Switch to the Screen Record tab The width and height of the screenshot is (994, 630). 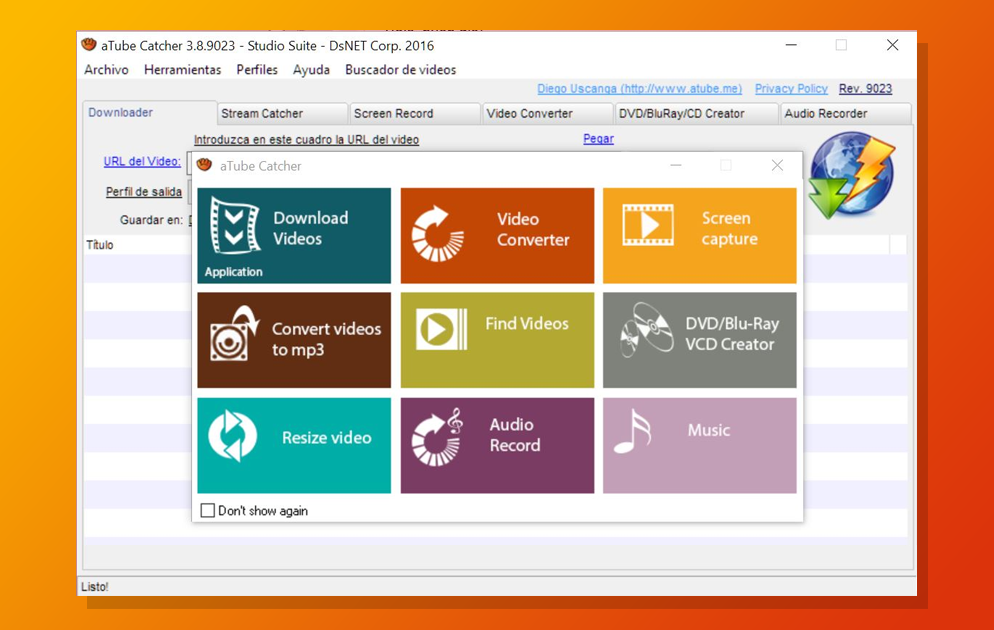(x=415, y=113)
